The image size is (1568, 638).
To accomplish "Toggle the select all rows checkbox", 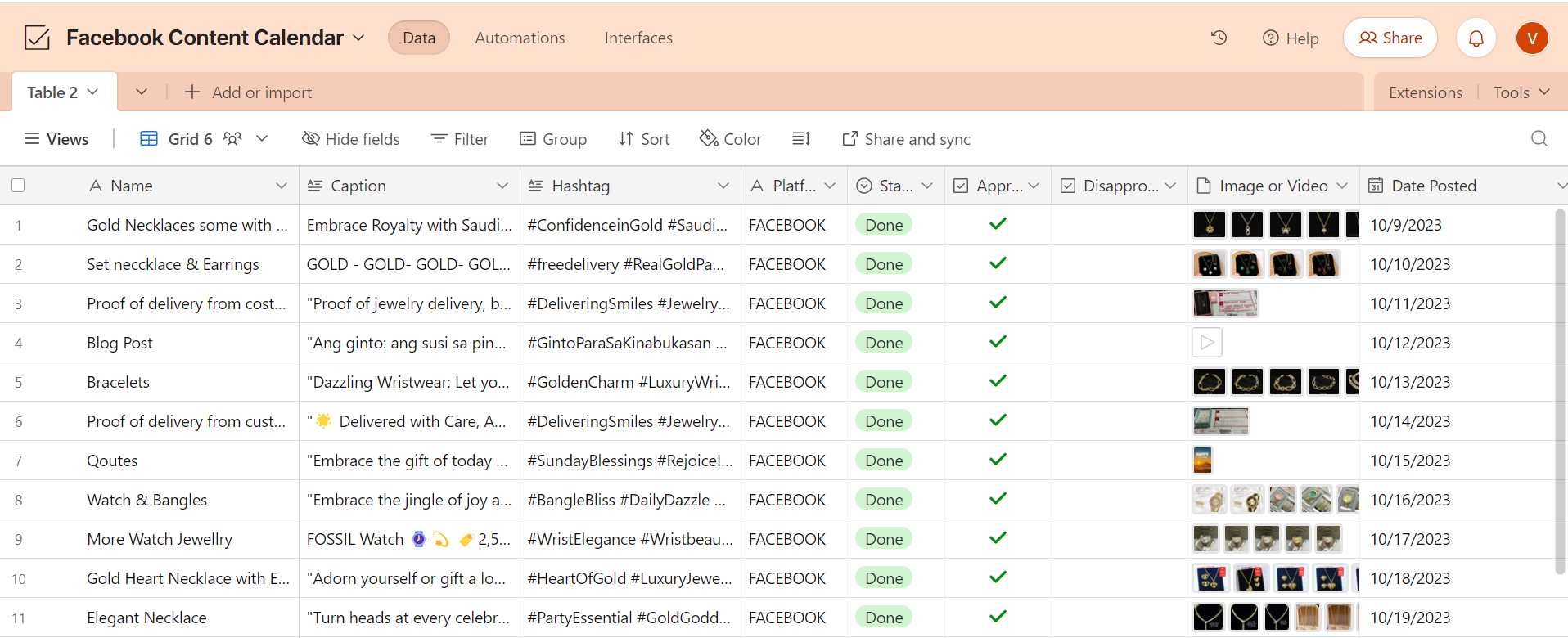I will click(x=18, y=186).
